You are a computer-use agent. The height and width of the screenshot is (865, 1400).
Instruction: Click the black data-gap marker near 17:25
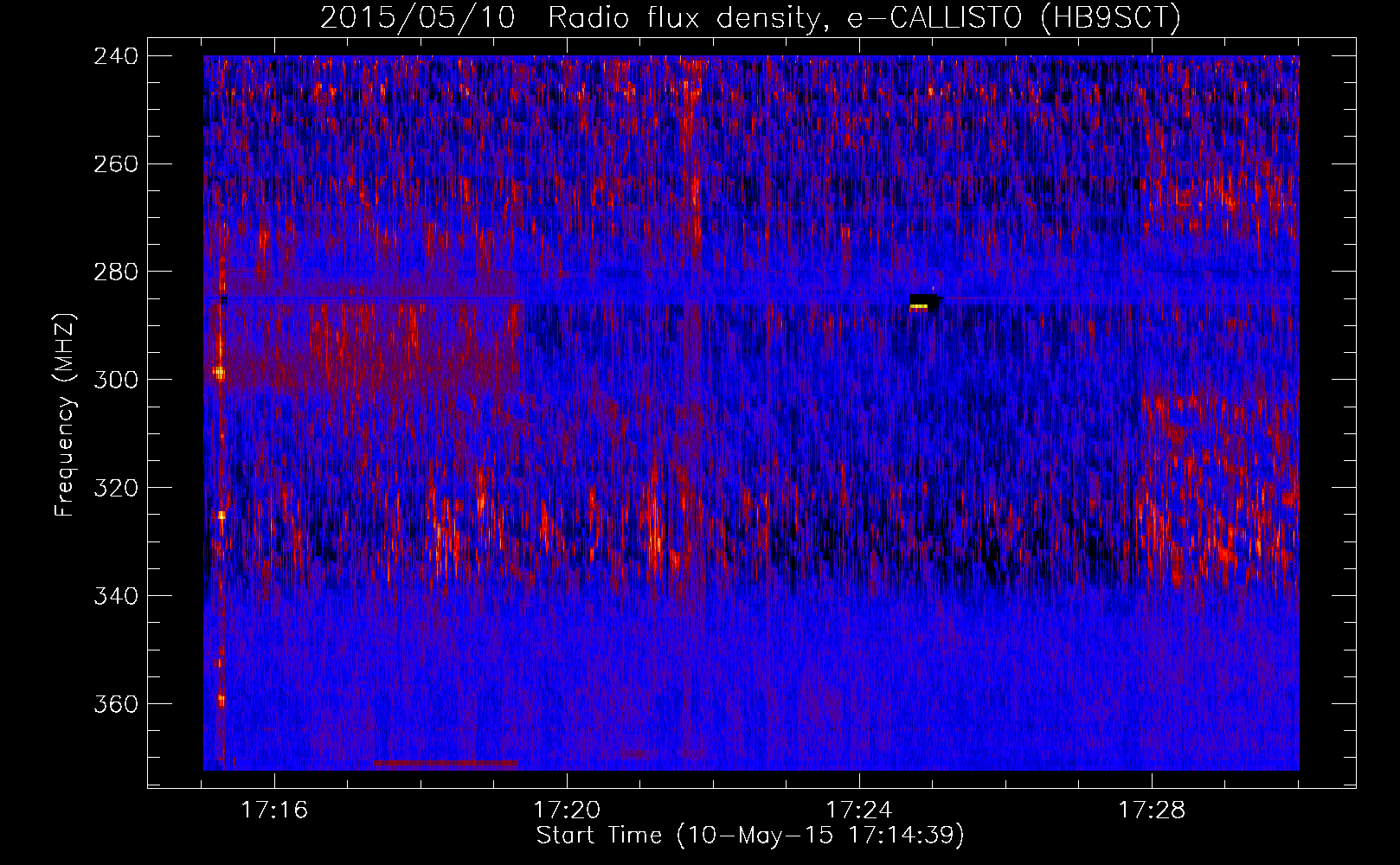[x=924, y=303]
